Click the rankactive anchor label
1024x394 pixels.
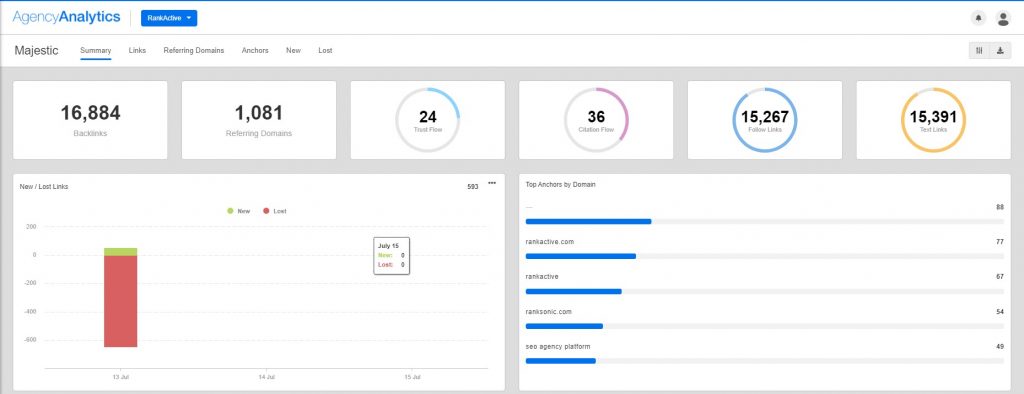pyautogui.click(x=541, y=276)
